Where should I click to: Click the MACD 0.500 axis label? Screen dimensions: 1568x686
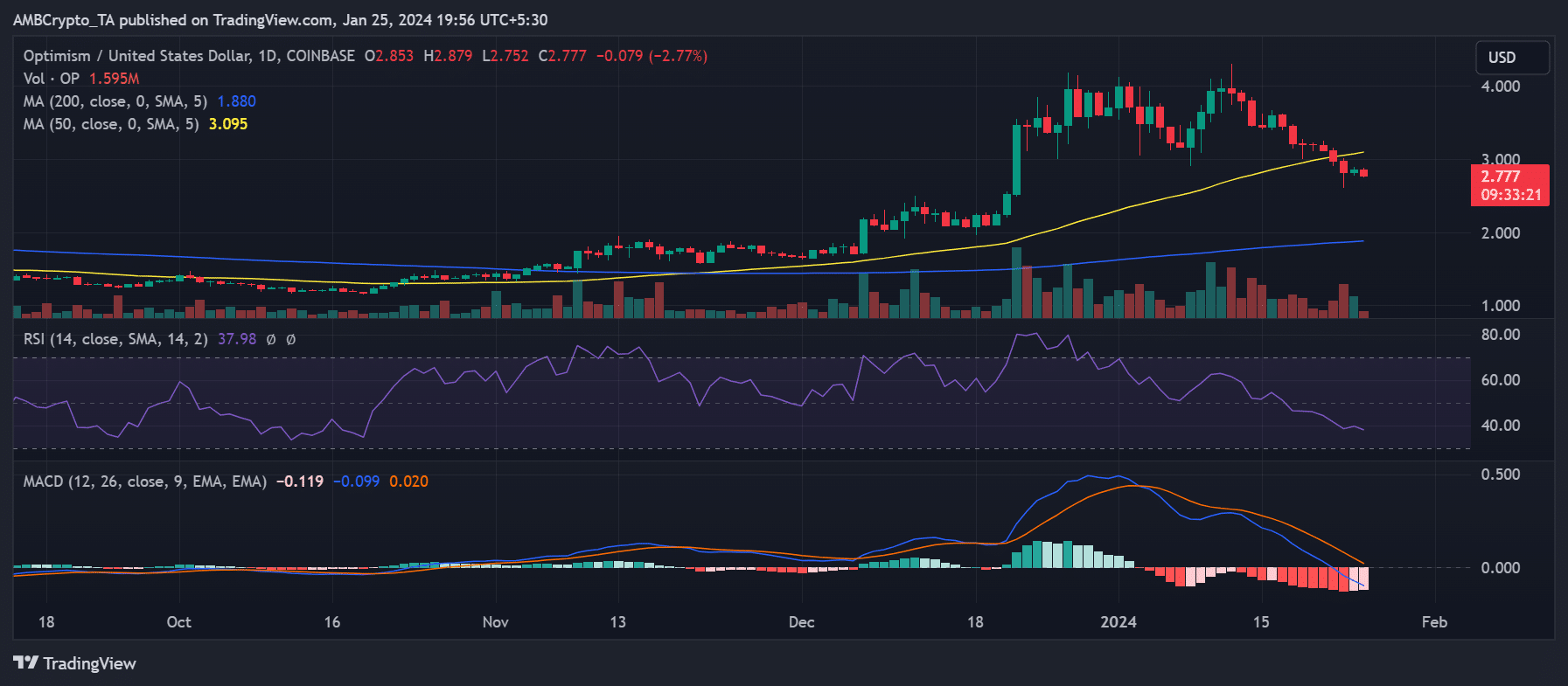coord(1501,475)
